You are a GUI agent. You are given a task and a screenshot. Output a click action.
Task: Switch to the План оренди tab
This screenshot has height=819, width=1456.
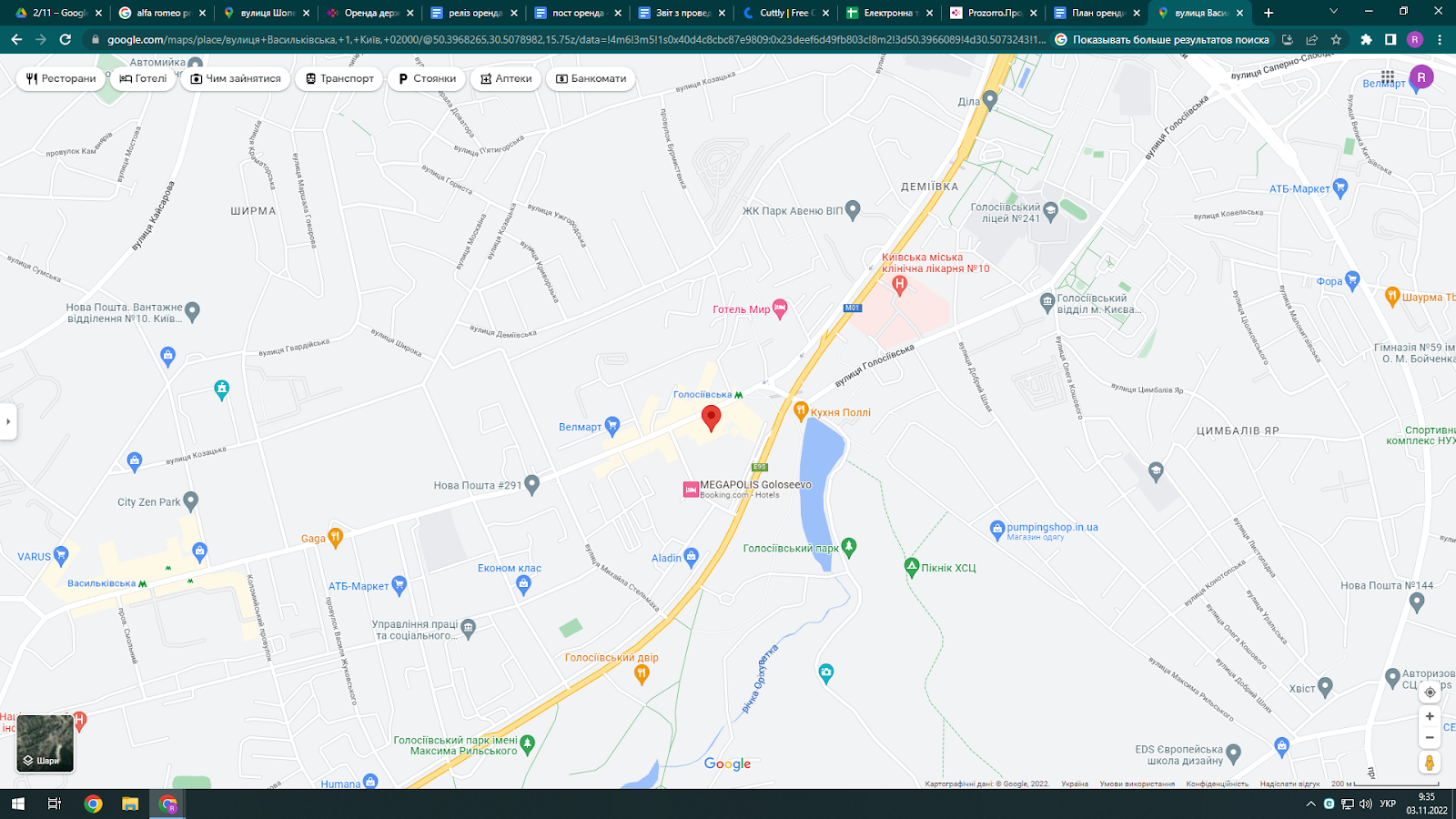pos(1097,13)
